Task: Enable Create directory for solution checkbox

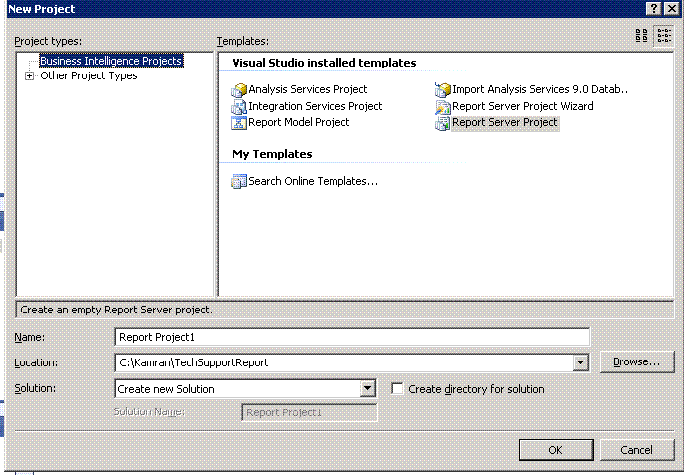Action: pyautogui.click(x=397, y=389)
